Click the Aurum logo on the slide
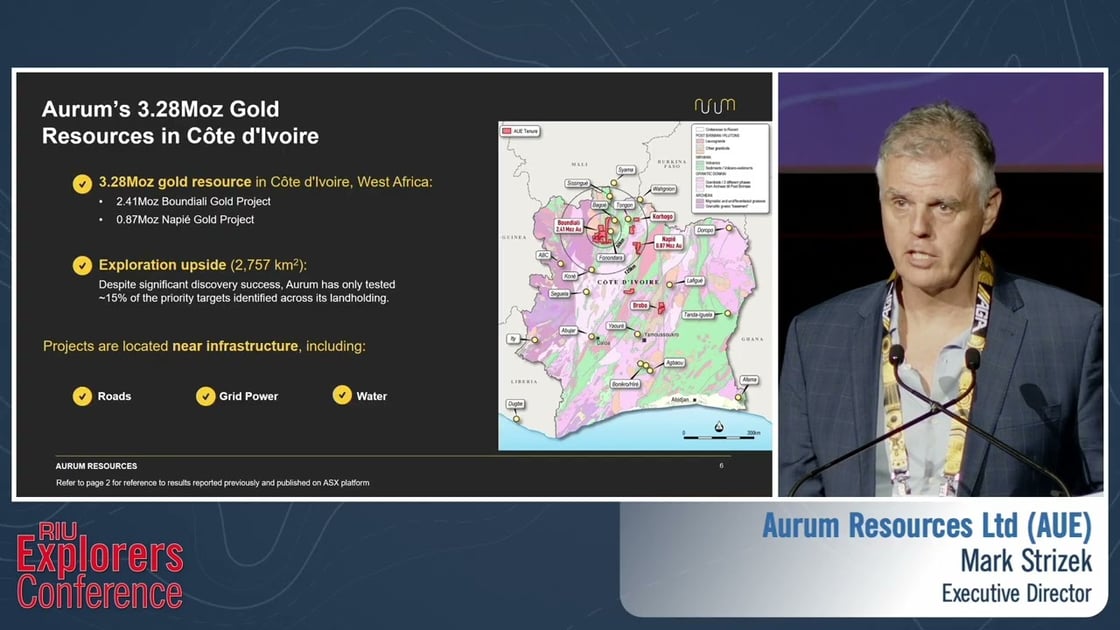 click(x=714, y=105)
